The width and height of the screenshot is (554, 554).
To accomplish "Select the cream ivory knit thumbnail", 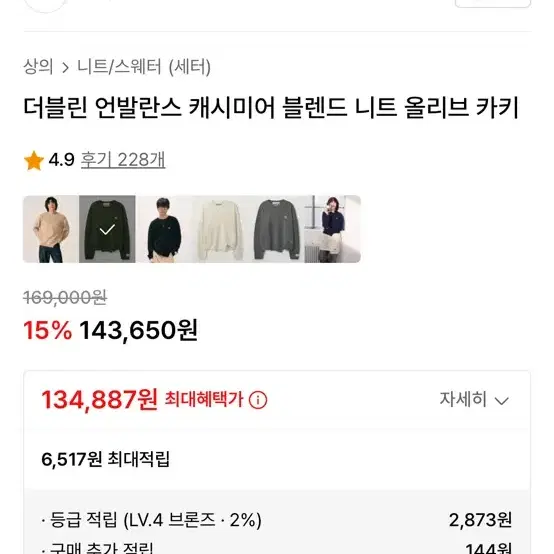I will [x=220, y=229].
